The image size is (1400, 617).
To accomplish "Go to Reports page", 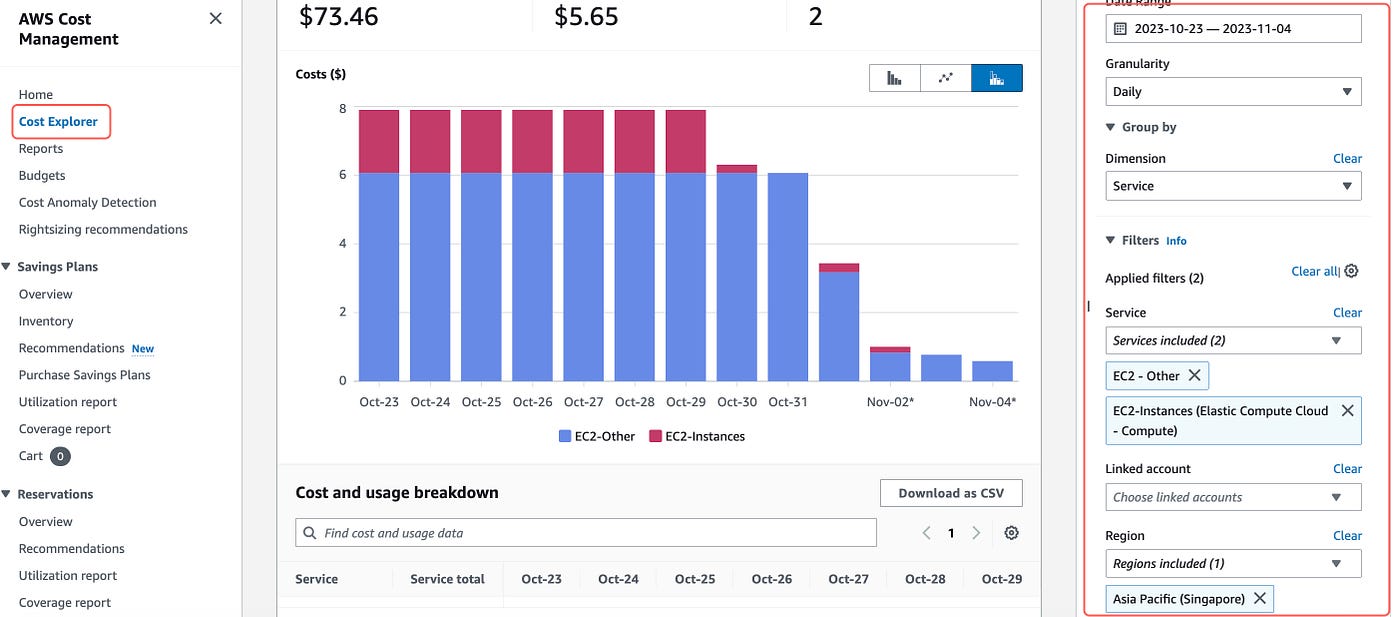I will tap(41, 148).
